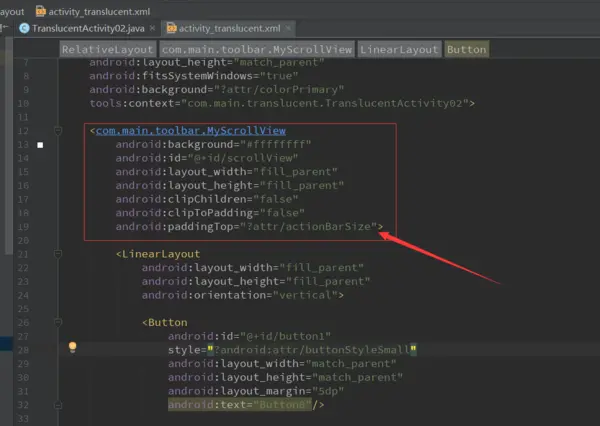This screenshot has height=426, width=600.
Task: Click the android:fitsSystemWindows="true" attribute
Action: (x=194, y=76)
